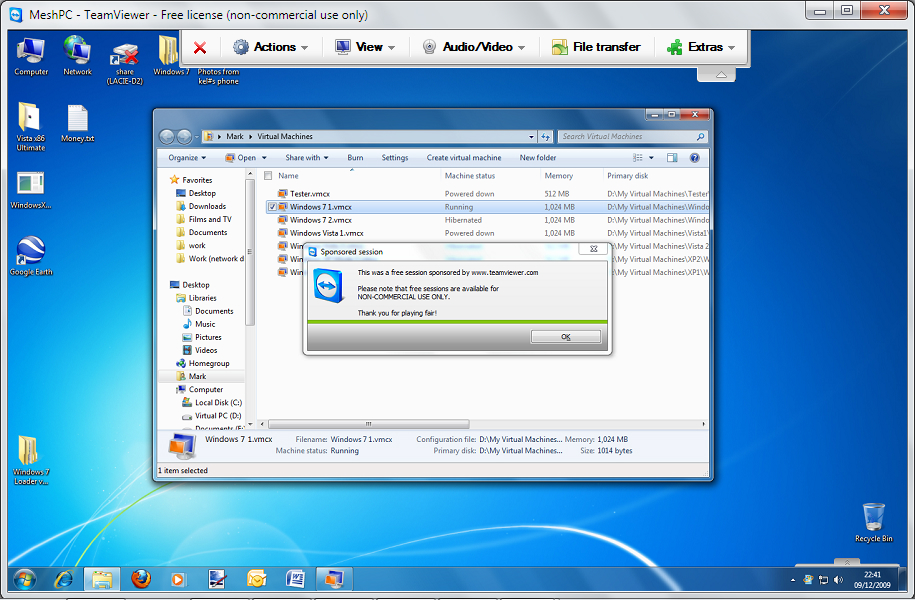Click File transfer in the TeamViewer toolbar
Image resolution: width=915 pixels, height=600 pixels.
pos(596,47)
